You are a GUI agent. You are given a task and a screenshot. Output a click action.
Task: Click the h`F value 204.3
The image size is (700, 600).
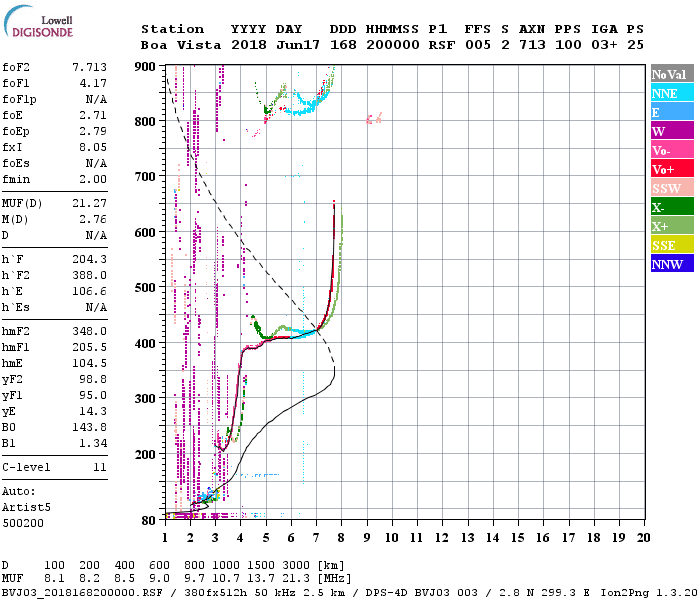coord(90,259)
